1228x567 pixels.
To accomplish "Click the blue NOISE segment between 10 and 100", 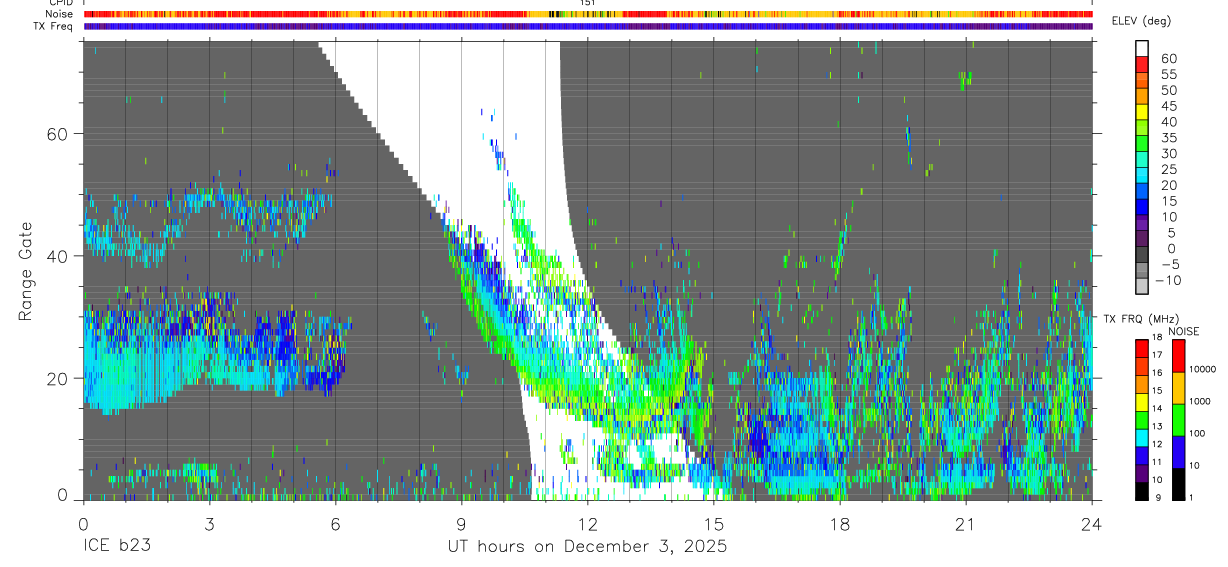I will [1178, 451].
